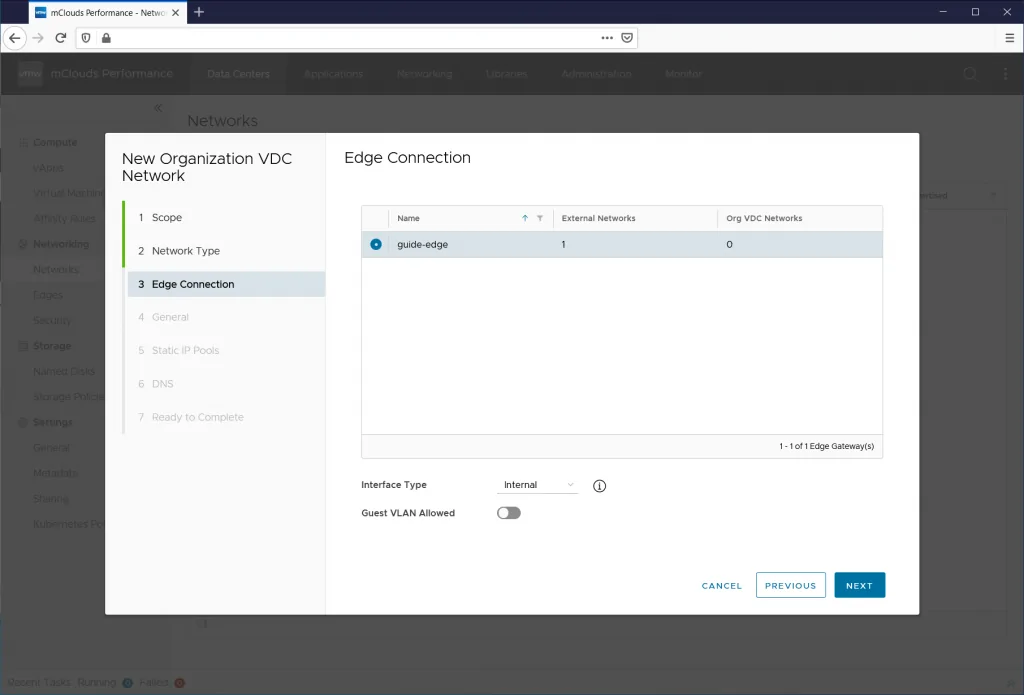Click the Running tasks blue count badge
The height and width of the screenshot is (695, 1024).
(127, 683)
